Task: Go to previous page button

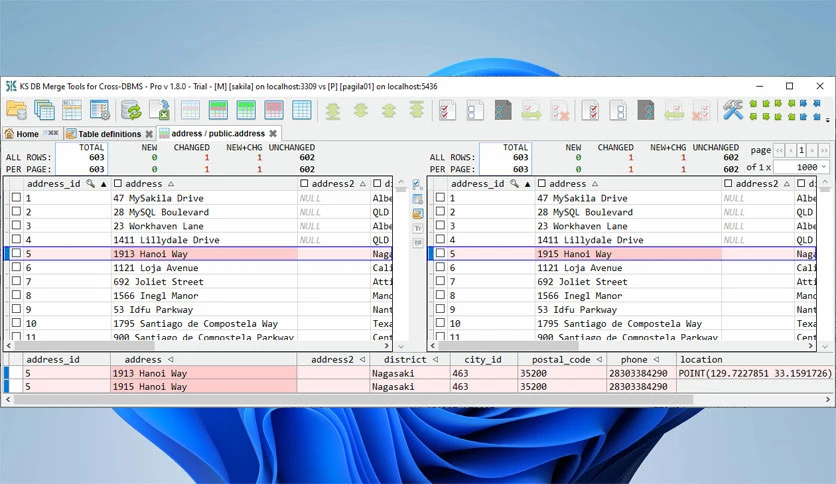Action: point(791,150)
